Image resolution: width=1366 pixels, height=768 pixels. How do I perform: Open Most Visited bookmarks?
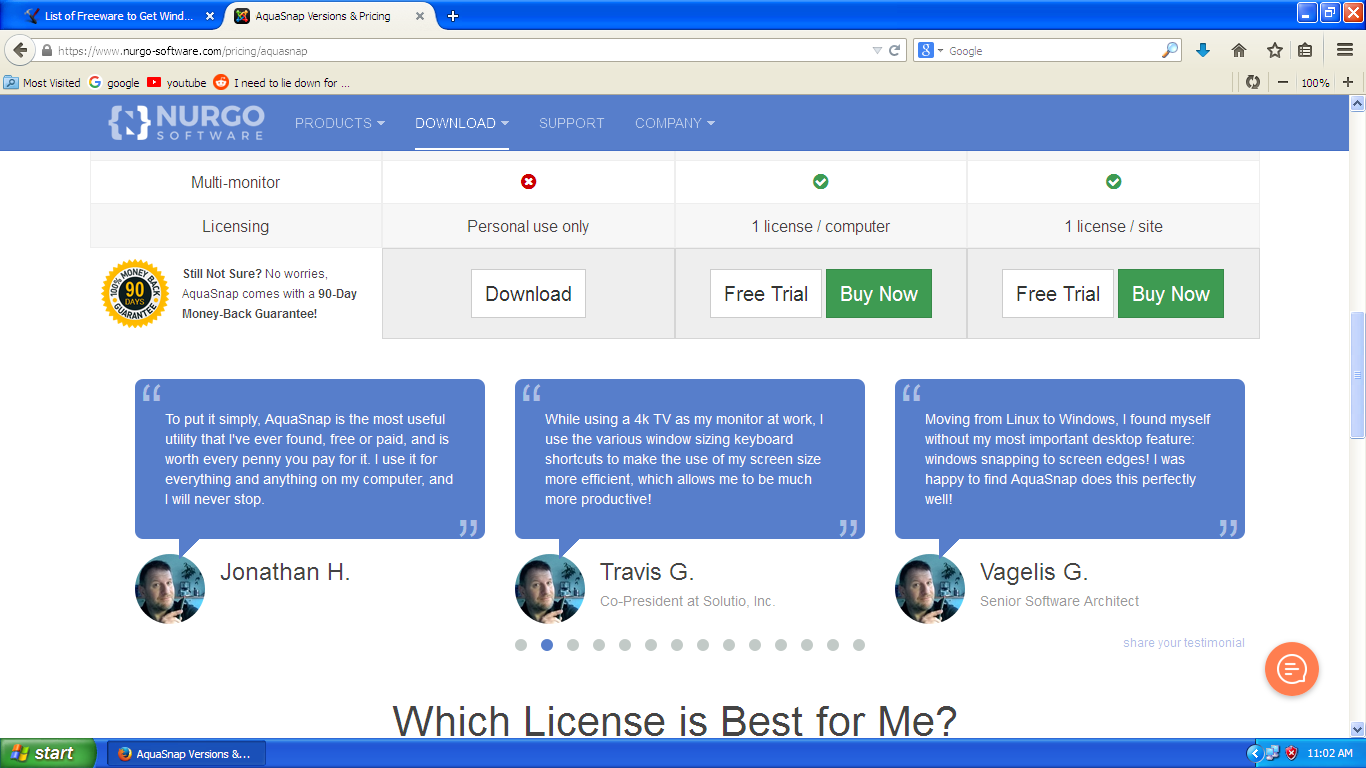point(42,83)
